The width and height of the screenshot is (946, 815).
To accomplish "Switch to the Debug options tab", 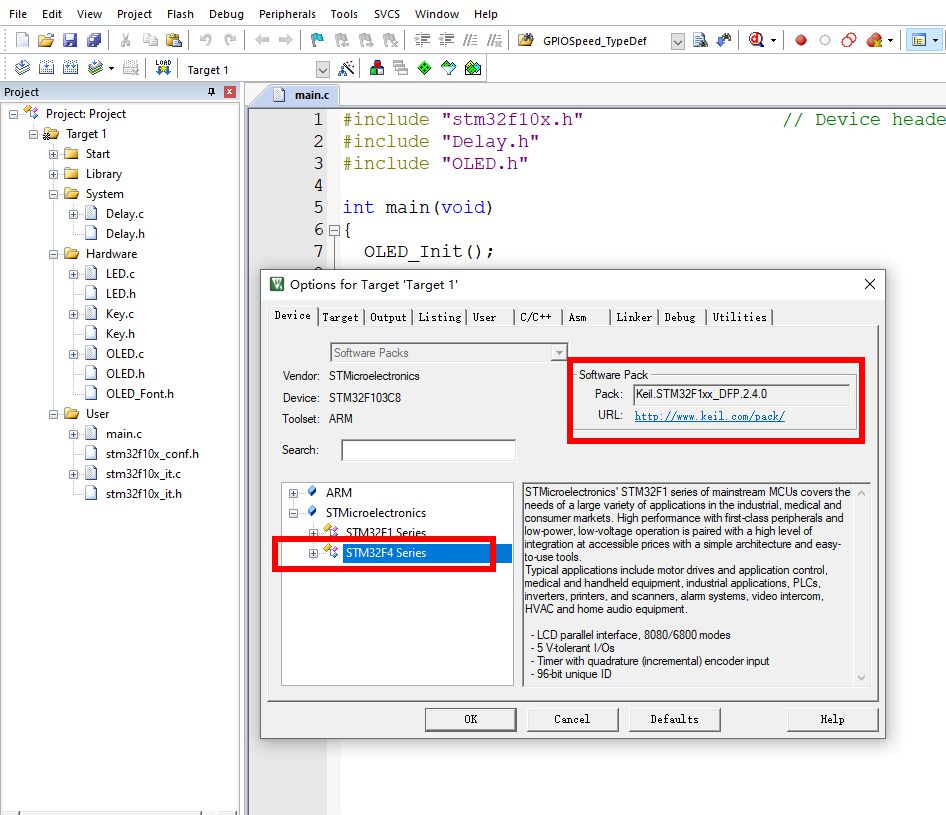I will point(680,317).
